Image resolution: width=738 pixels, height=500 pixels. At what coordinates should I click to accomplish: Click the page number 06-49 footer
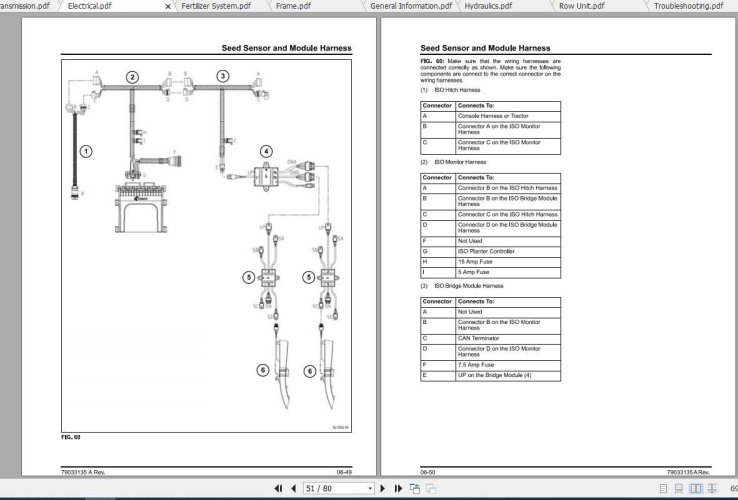[344, 472]
